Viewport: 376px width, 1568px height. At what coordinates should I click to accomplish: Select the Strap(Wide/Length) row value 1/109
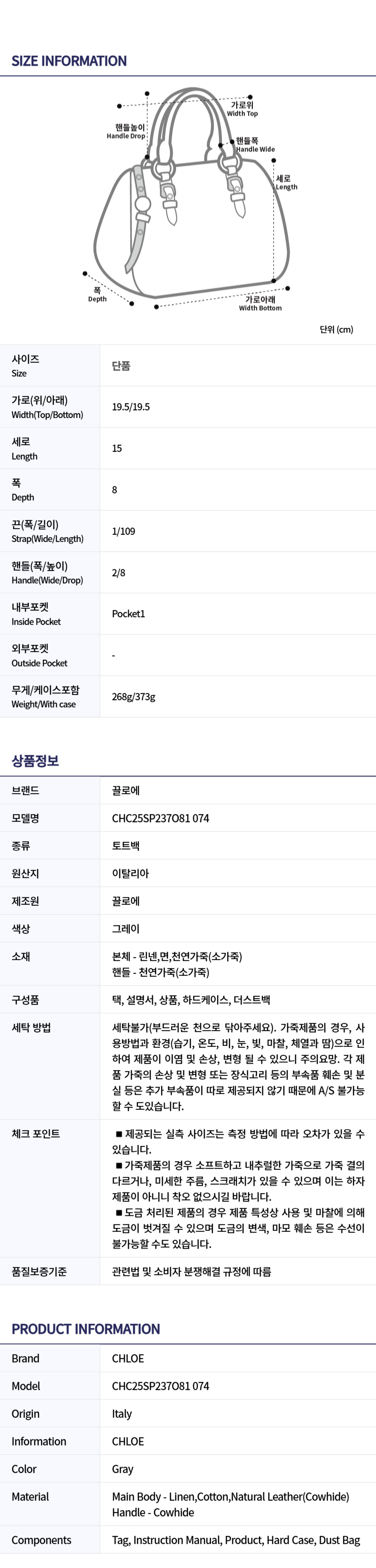coord(123,531)
